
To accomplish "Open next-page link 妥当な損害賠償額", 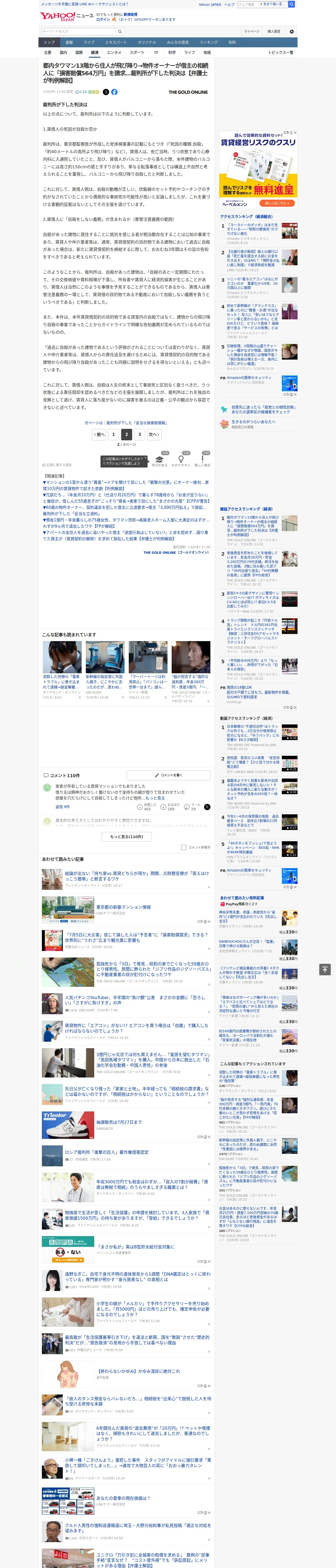I will pyautogui.click(x=126, y=423).
